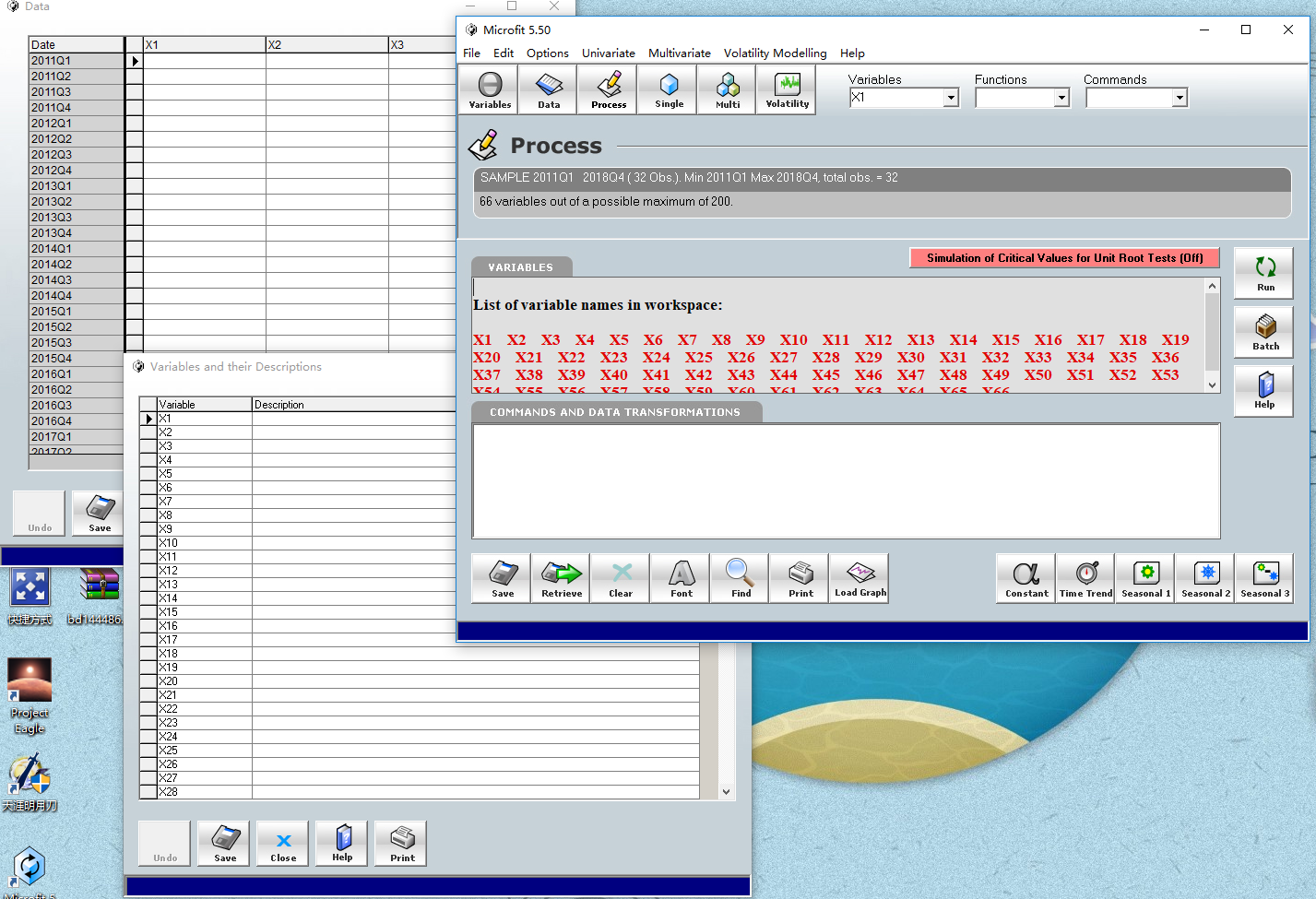Click Undo in the Variables Descriptions window
1316x899 pixels.
[x=165, y=844]
